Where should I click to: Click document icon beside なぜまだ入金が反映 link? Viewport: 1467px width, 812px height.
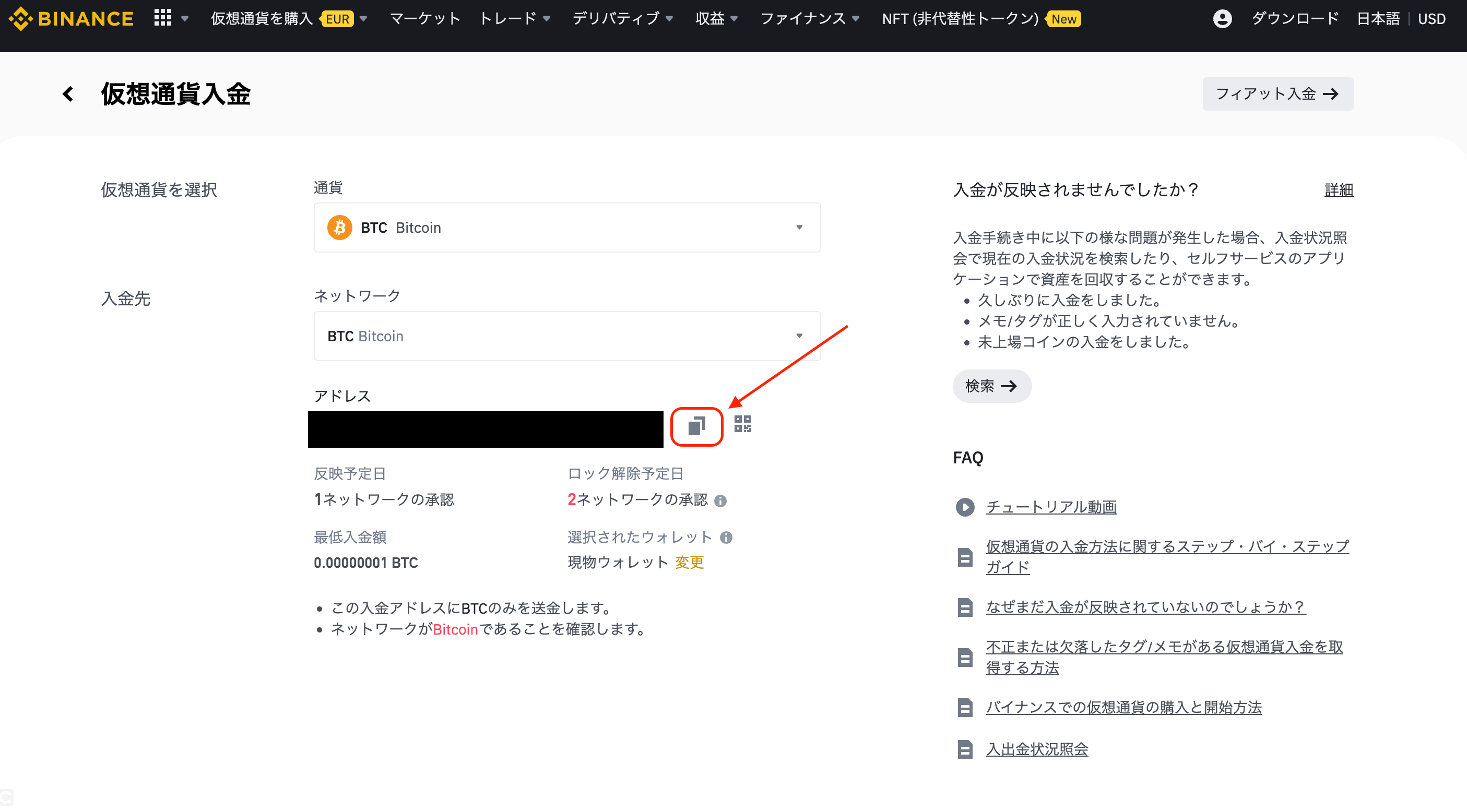(965, 607)
